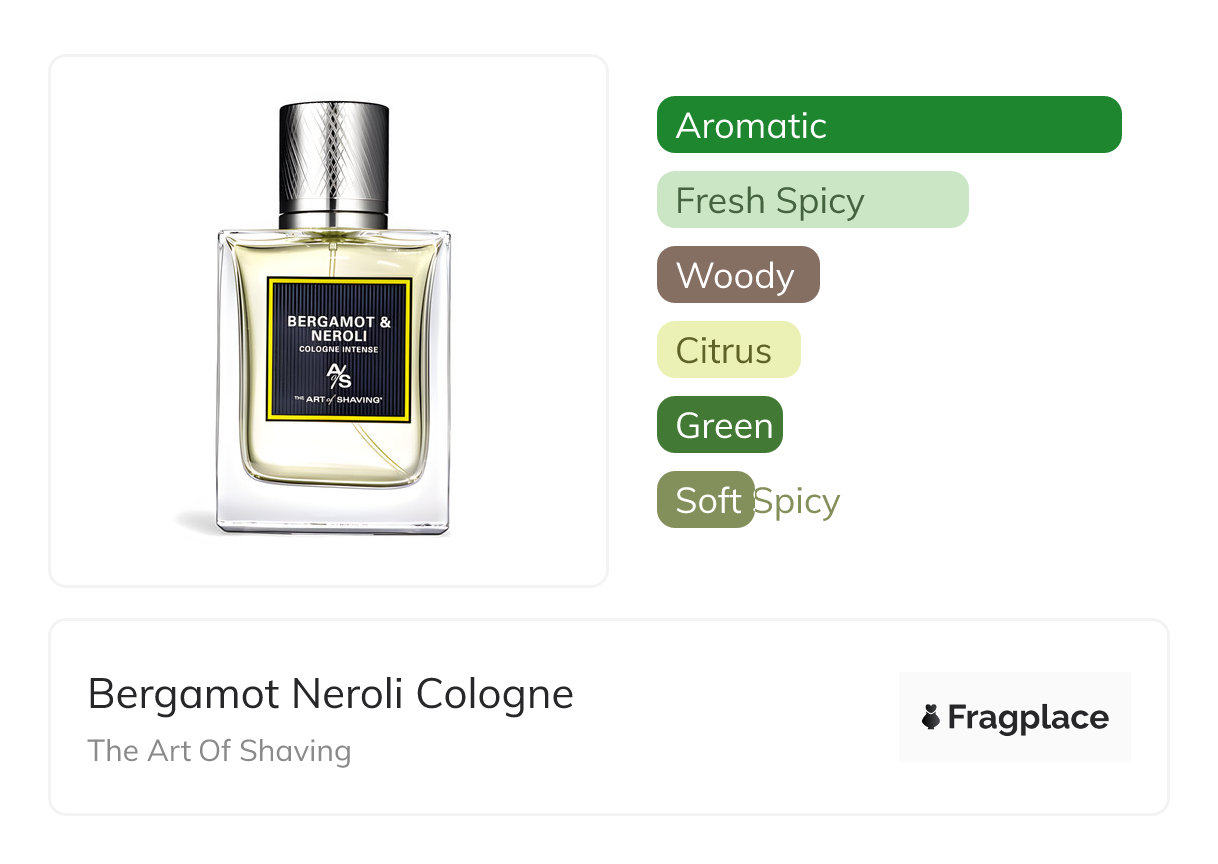Screen dimensions: 1218x864
Task: Click the Spicy text beside Soft bar
Action: coord(797,501)
